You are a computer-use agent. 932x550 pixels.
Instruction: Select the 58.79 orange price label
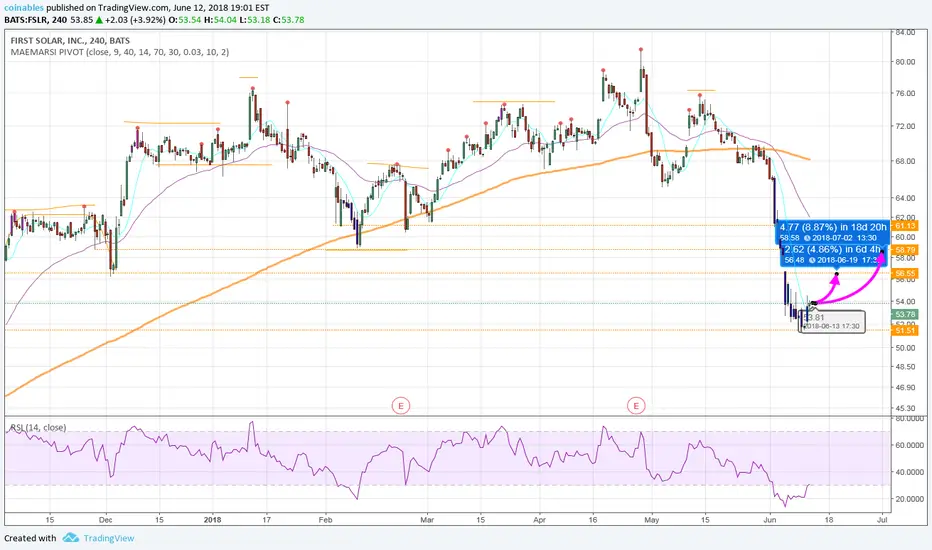pos(905,250)
